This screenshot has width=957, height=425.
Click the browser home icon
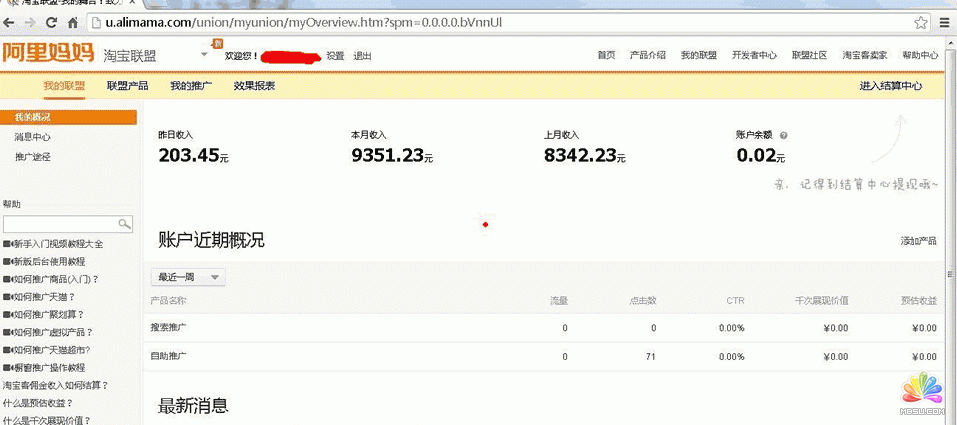(73, 22)
